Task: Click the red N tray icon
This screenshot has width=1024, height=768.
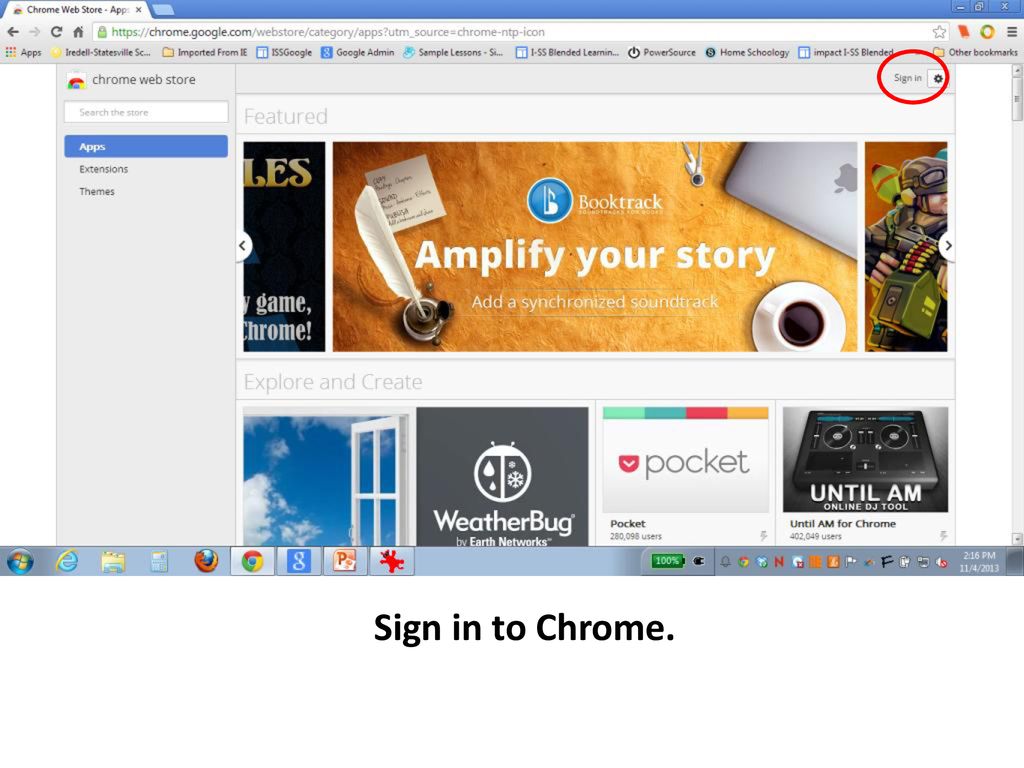Action: pyautogui.click(x=778, y=562)
